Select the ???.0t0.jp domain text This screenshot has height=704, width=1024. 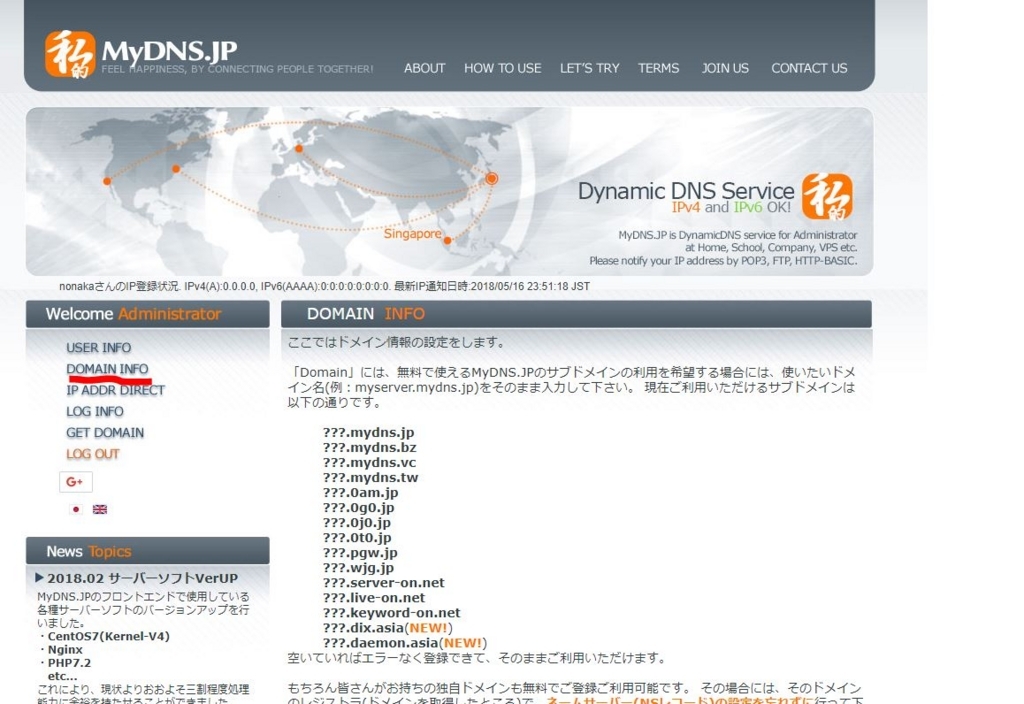click(x=357, y=537)
